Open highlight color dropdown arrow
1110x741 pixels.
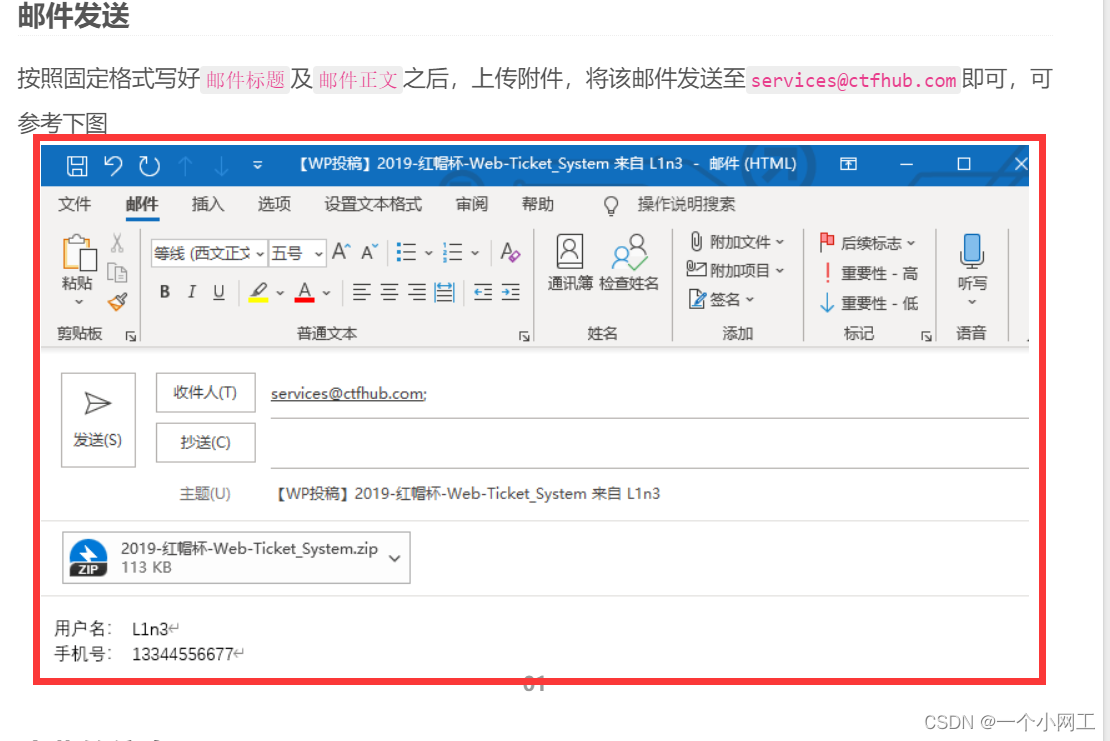[280, 292]
